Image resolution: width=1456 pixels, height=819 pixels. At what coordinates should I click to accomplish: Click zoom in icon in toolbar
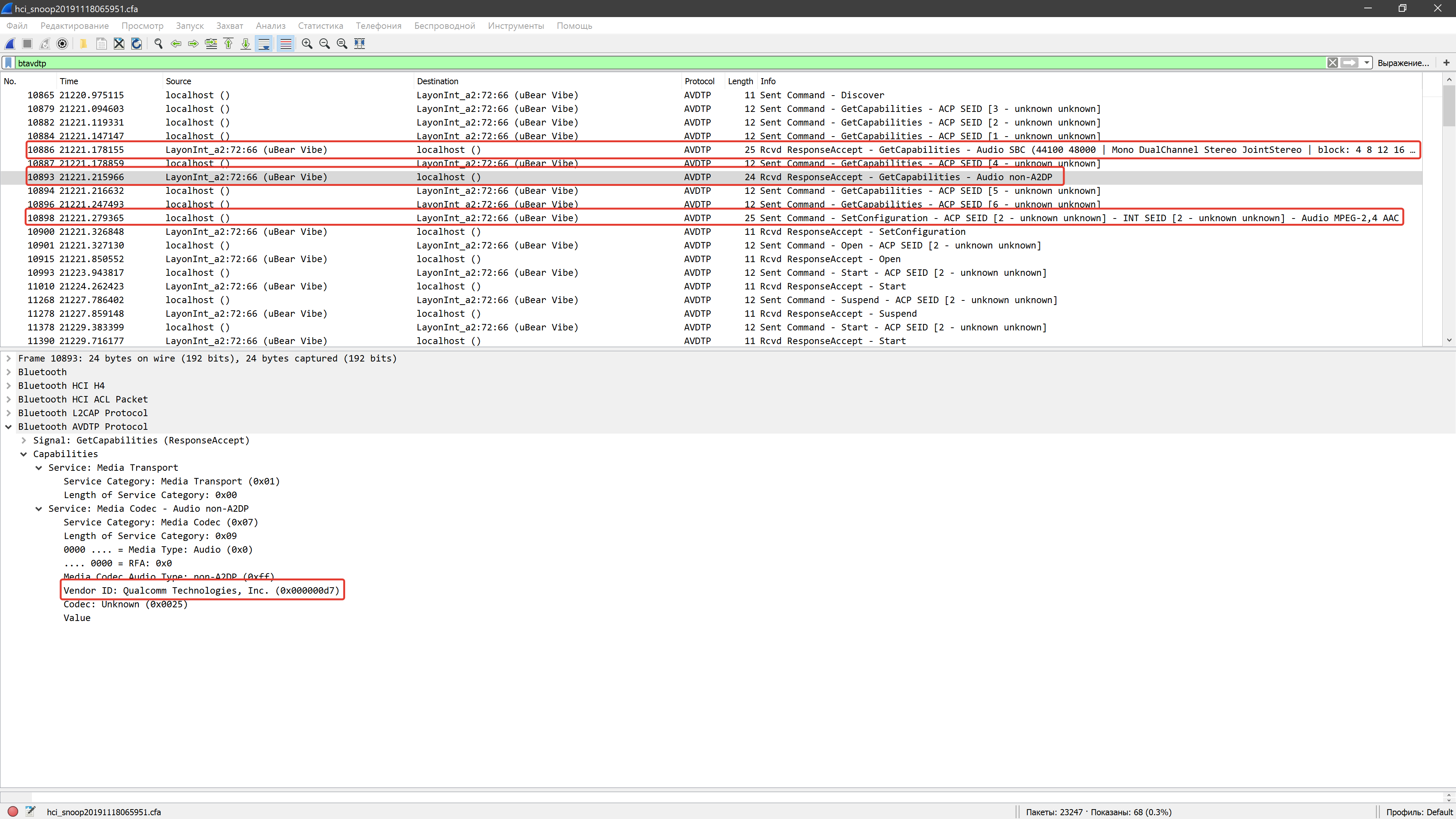pos(307,44)
